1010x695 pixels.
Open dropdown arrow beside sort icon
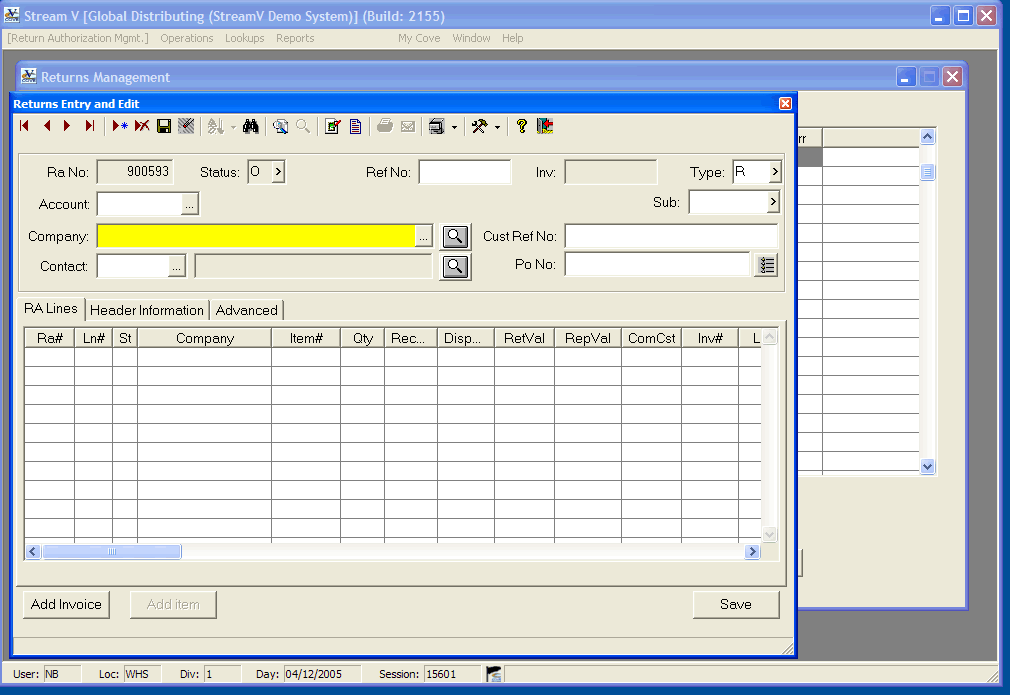tap(233, 127)
